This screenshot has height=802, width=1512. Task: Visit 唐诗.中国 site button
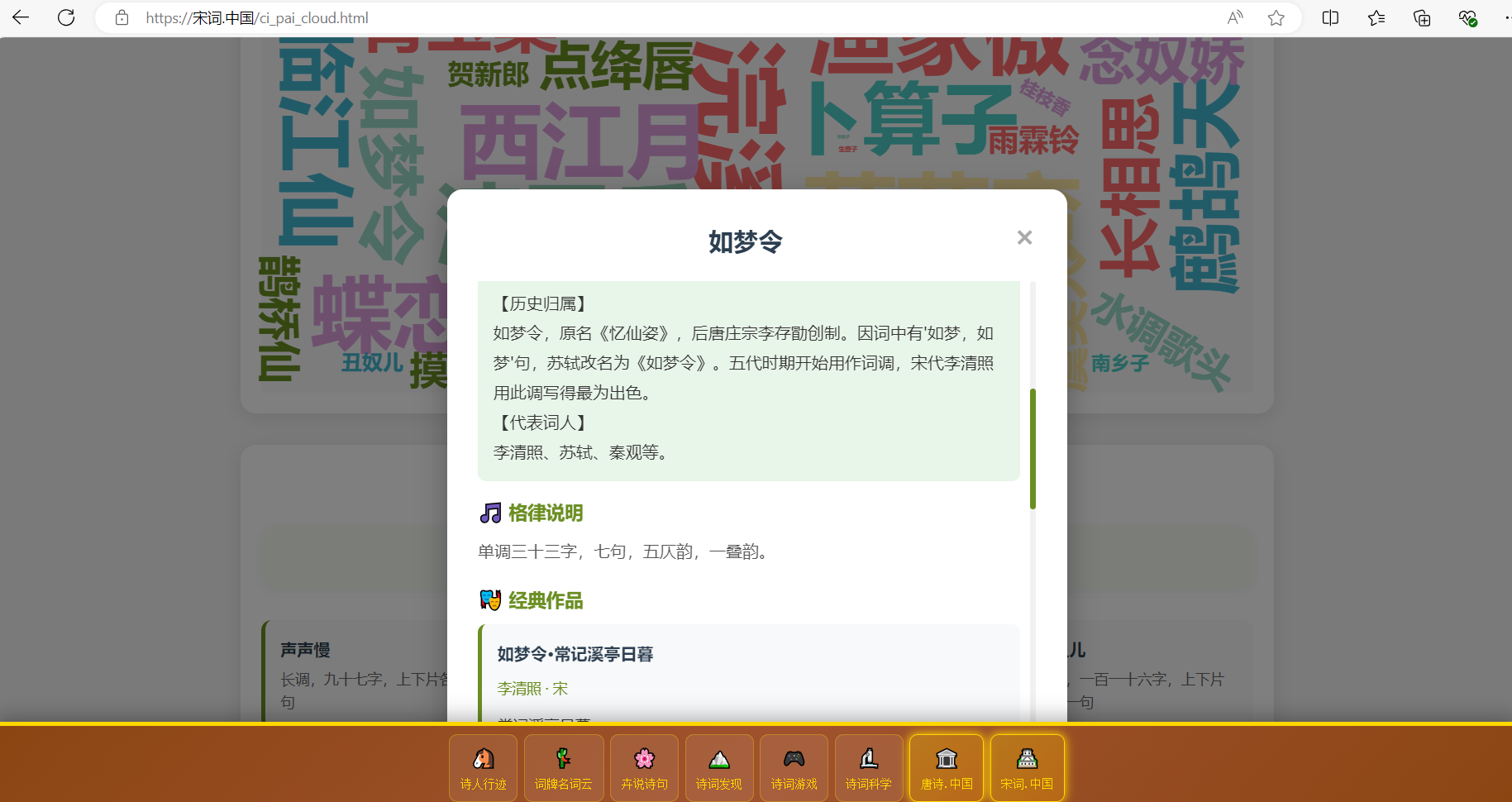coord(946,767)
